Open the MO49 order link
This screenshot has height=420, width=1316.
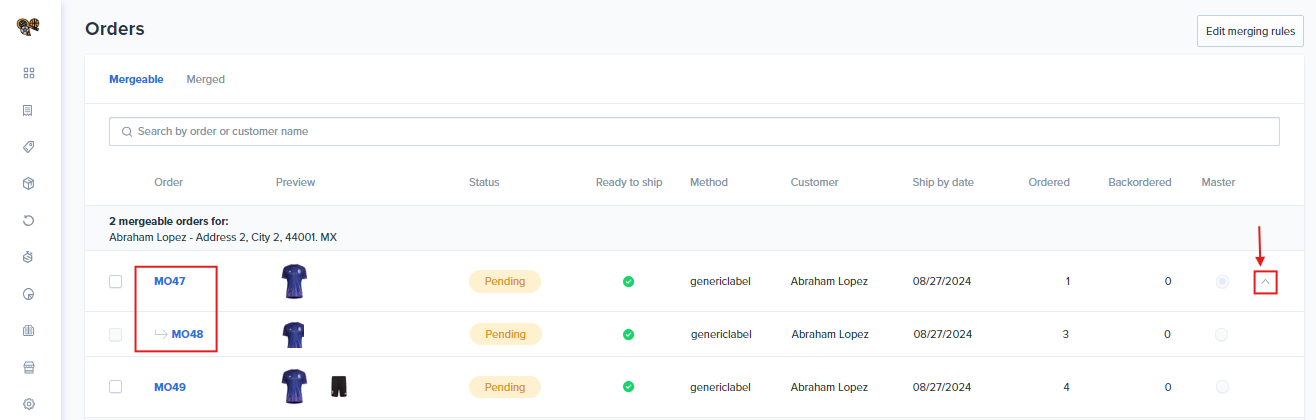pos(170,387)
